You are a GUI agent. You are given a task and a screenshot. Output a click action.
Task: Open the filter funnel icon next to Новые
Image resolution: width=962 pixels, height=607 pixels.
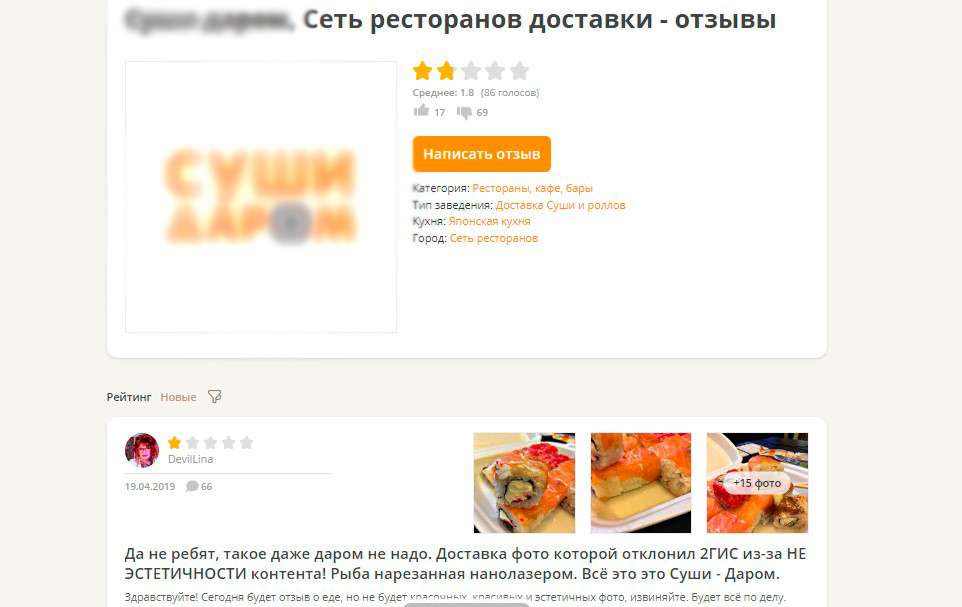214,396
